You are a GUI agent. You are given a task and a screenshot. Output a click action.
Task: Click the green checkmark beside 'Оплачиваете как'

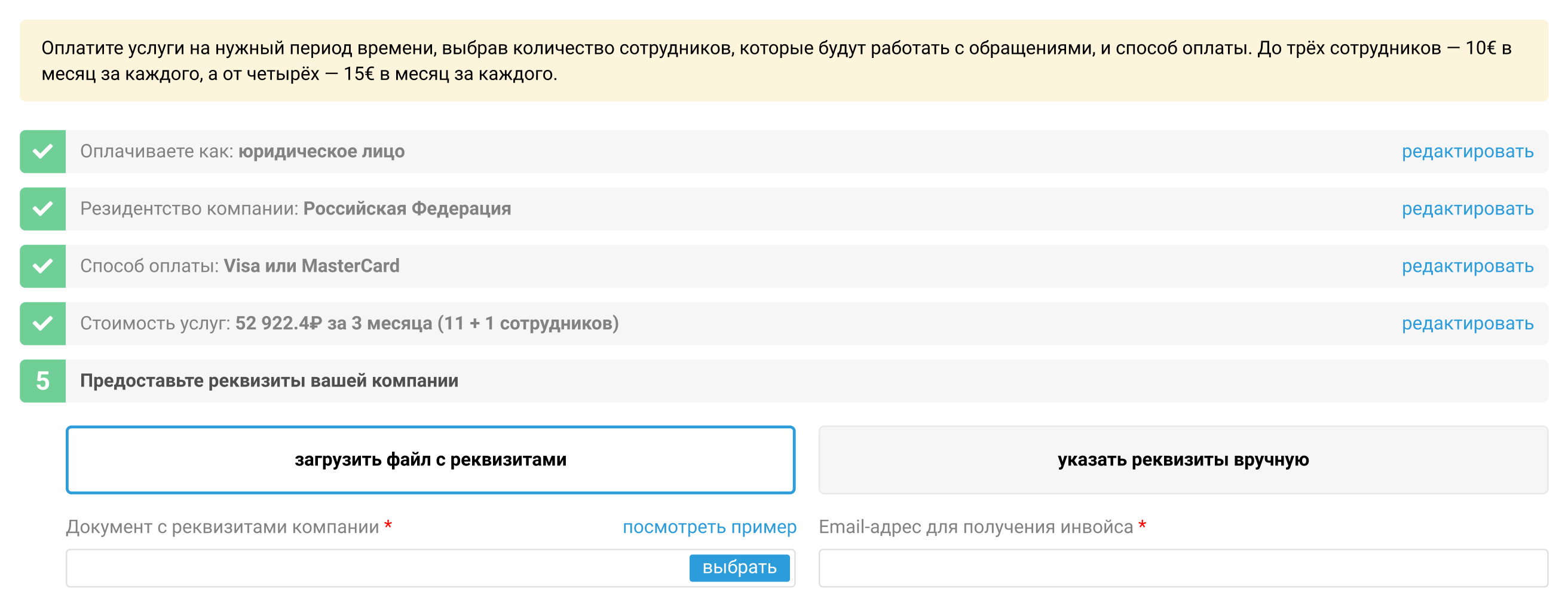point(42,152)
